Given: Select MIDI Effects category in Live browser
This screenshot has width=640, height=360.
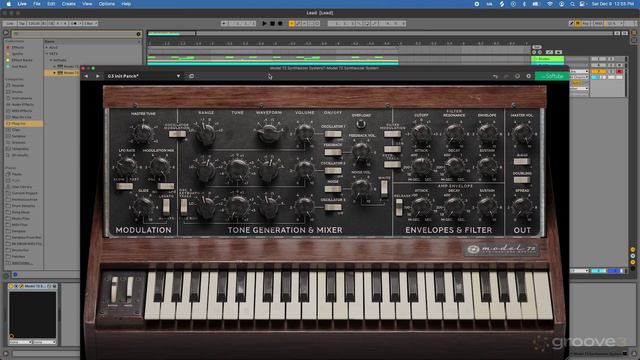Looking at the screenshot, I should [22, 111].
